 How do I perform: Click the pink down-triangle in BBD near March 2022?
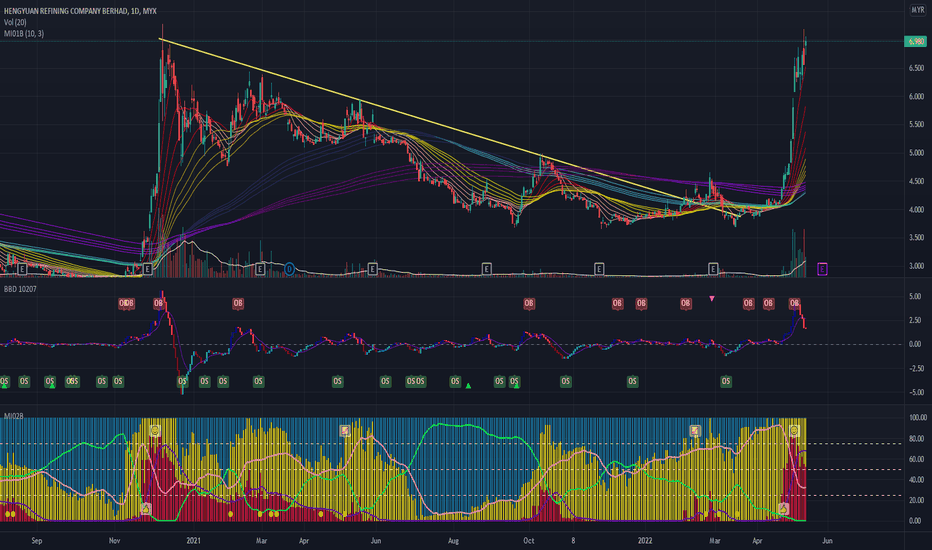(x=712, y=298)
